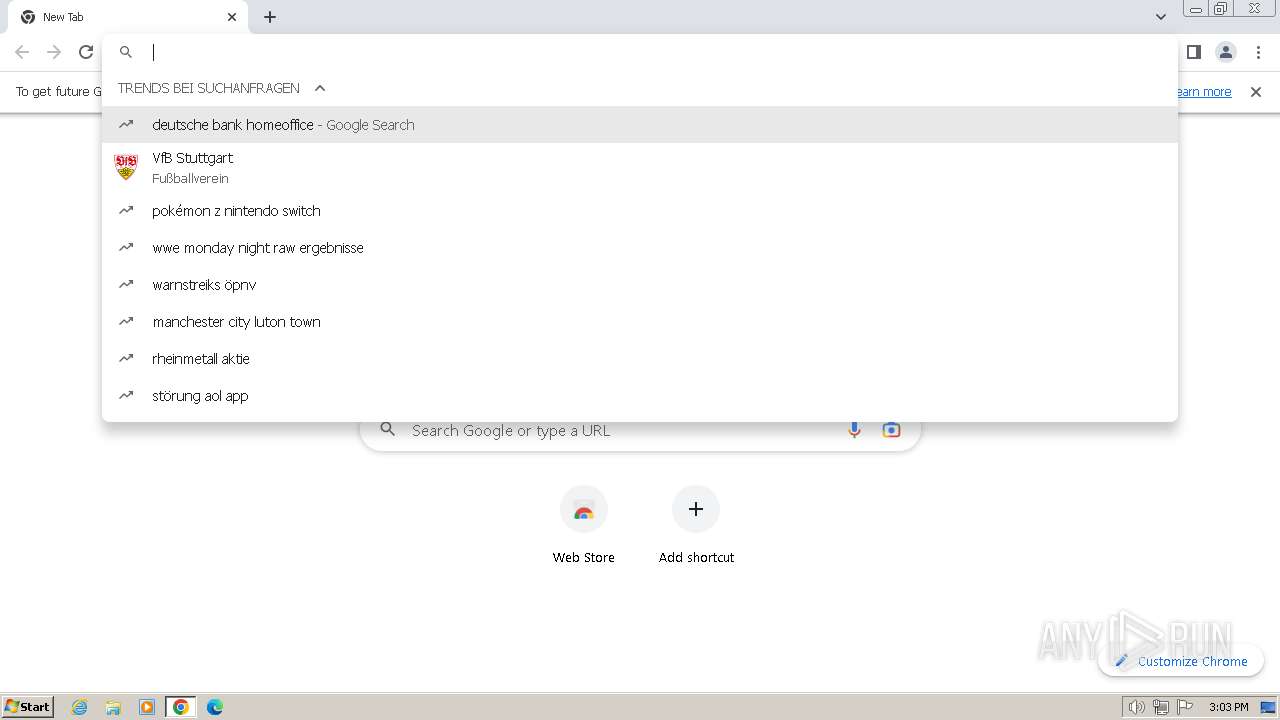
Task: Dismiss the info bar with X
Action: pyautogui.click(x=1256, y=92)
